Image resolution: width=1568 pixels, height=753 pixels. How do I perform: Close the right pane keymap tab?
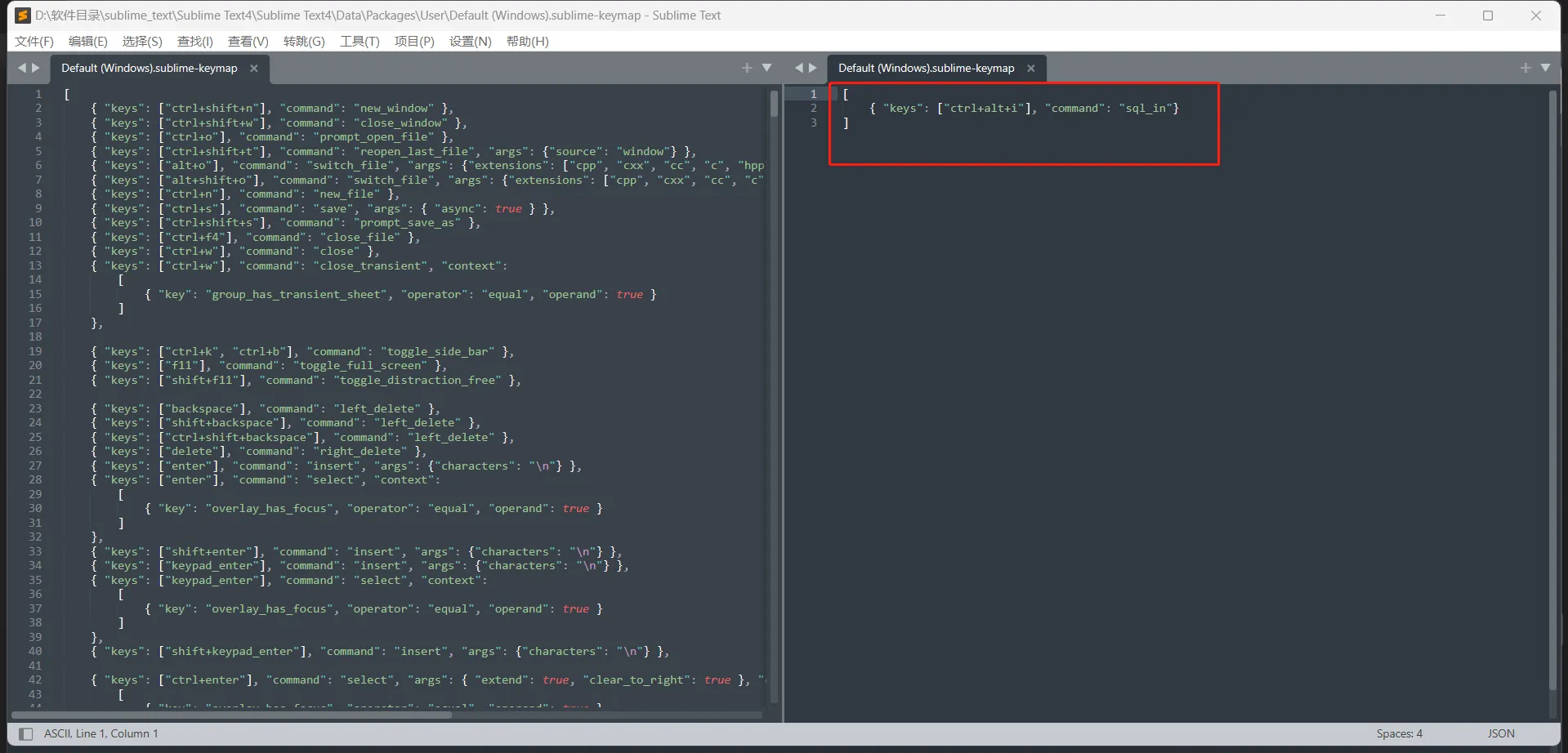(1031, 69)
